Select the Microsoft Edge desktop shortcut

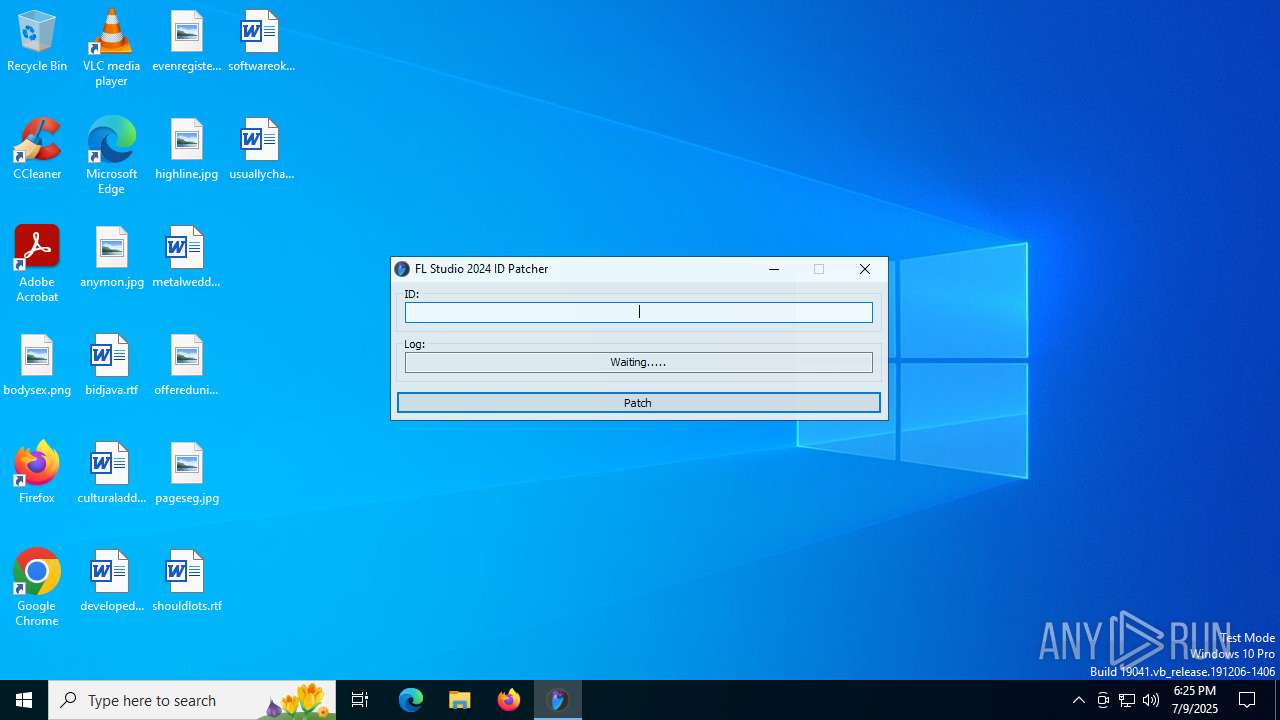pyautogui.click(x=111, y=156)
